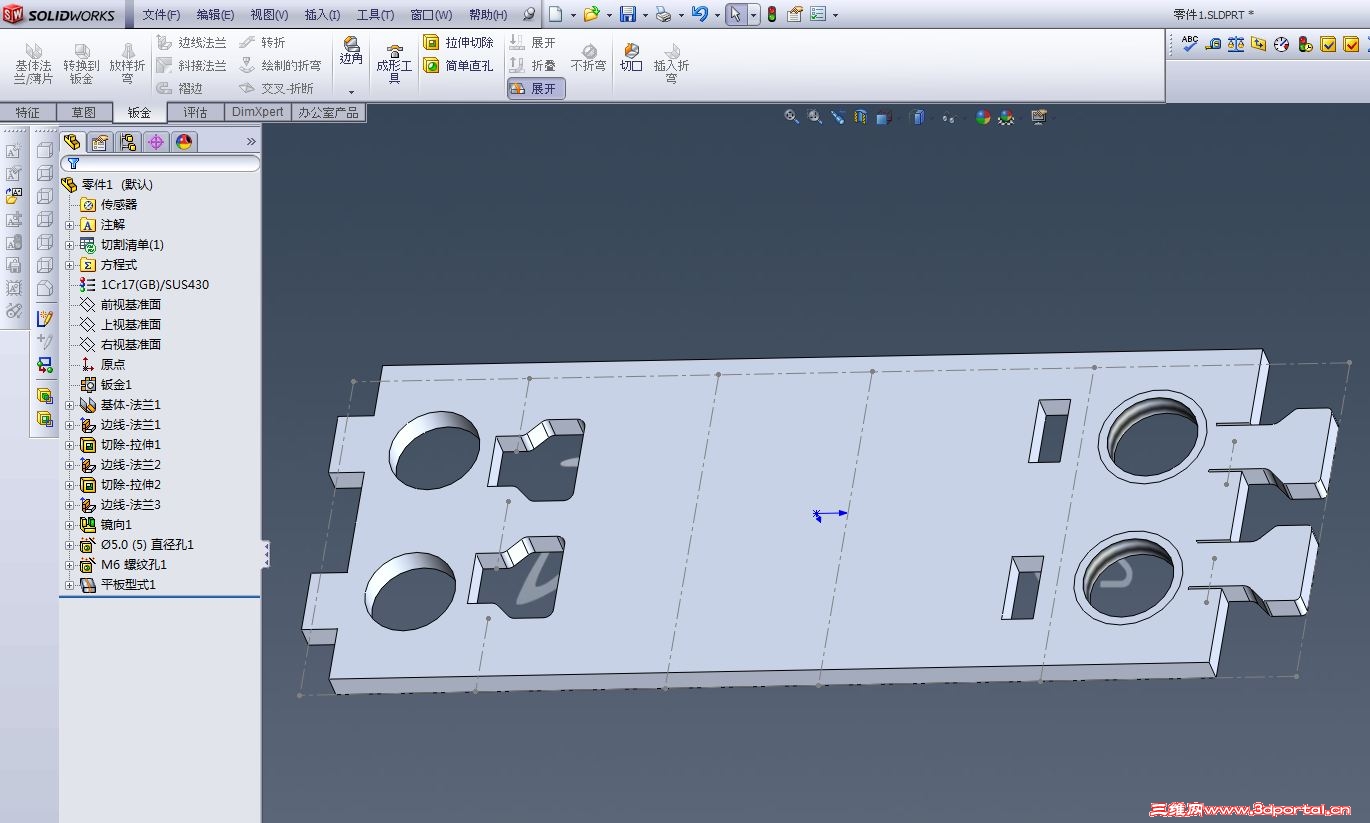Image resolution: width=1370 pixels, height=823 pixels.
Task: Expand the 切割清单(1) cut list node
Action: point(70,245)
